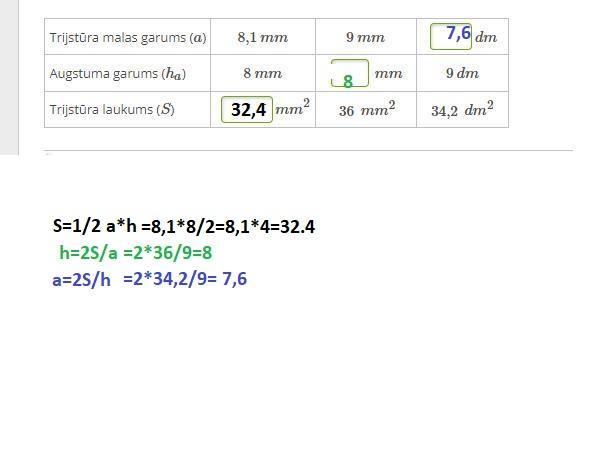
Task: Click the black formula line starting 'S=1/2 a*h'
Action: 183,226
